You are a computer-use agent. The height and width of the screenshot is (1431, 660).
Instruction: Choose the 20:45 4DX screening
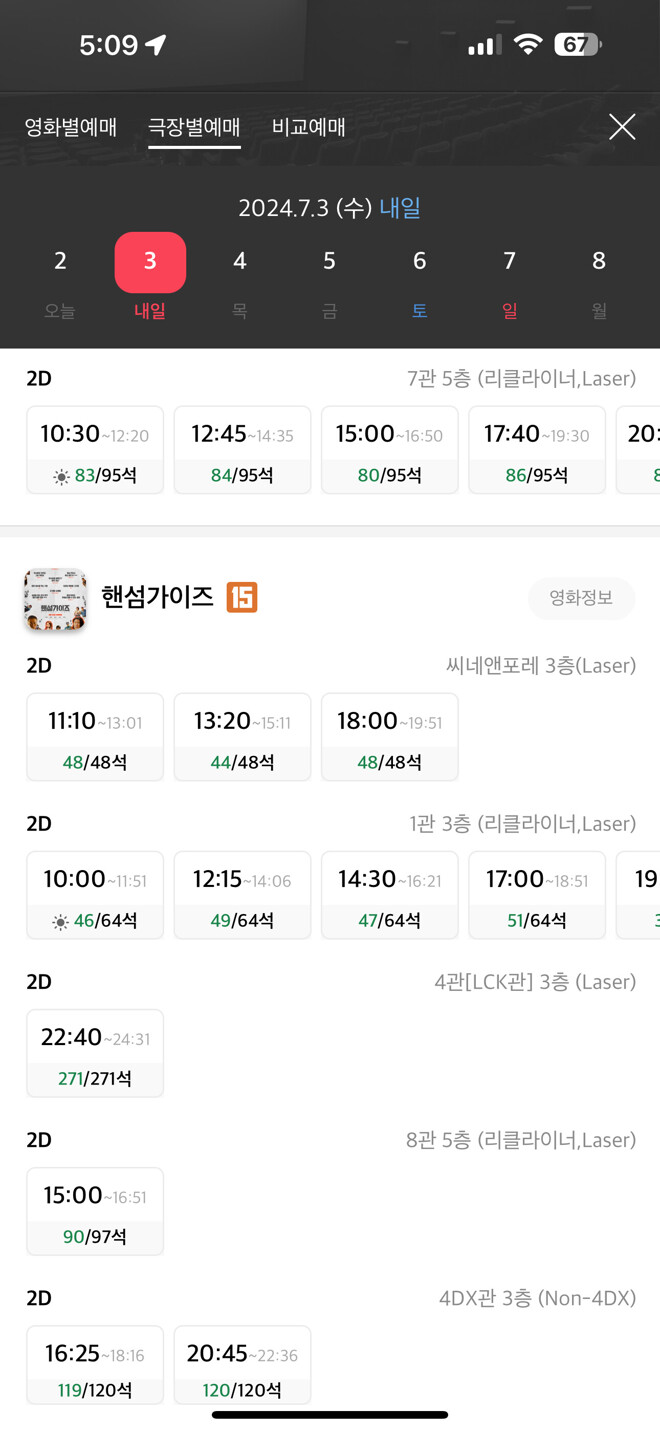tap(242, 1364)
